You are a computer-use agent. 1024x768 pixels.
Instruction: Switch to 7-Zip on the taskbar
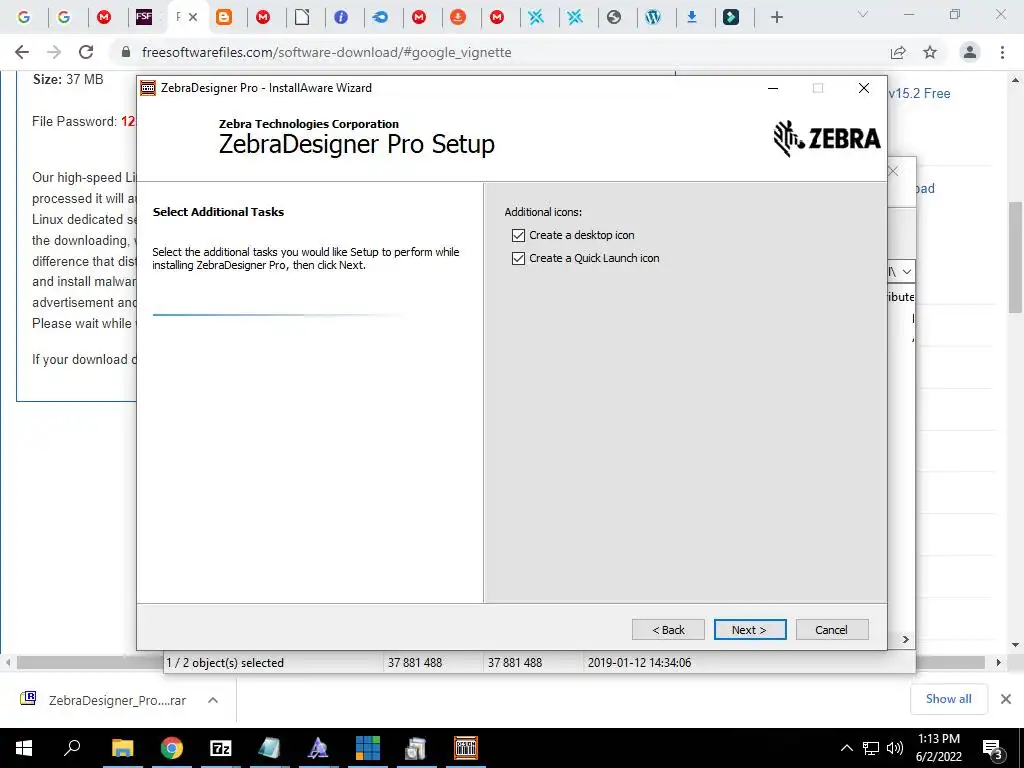point(221,748)
